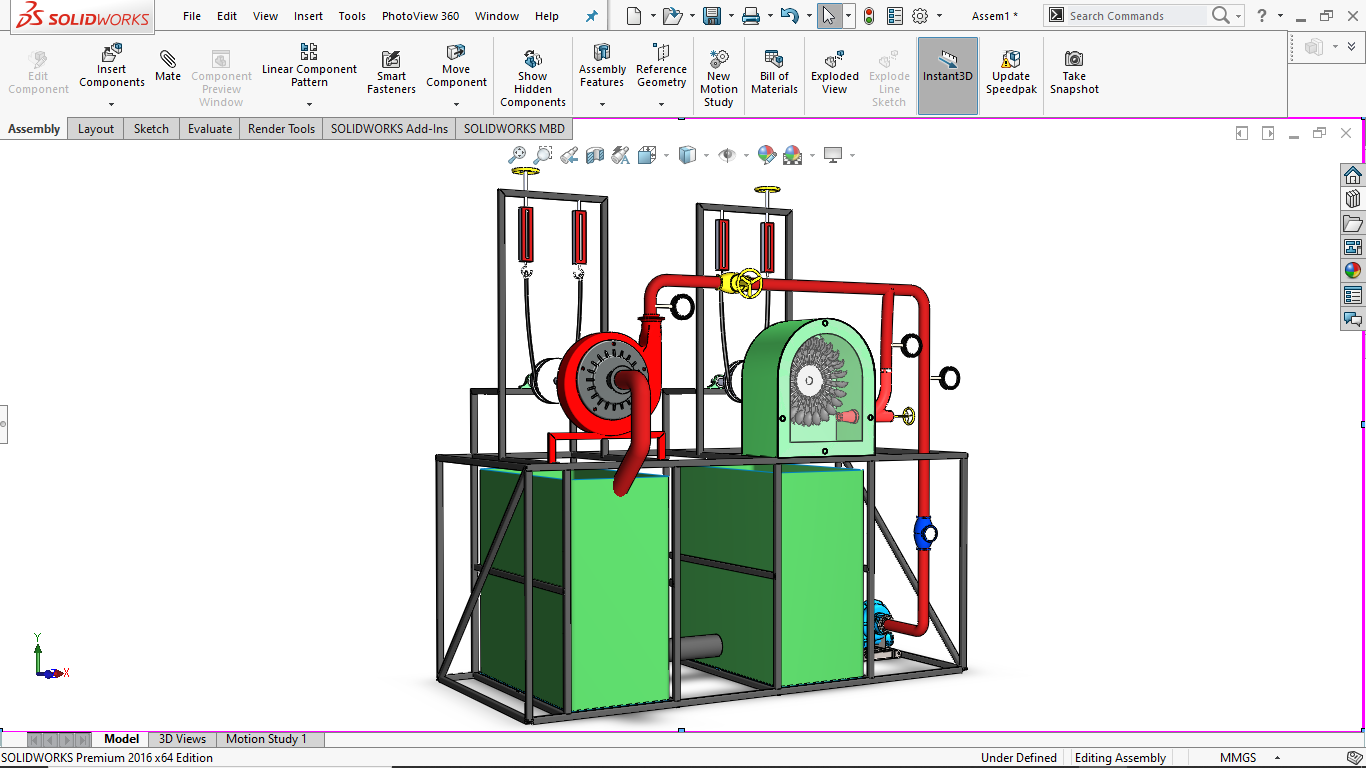Click the Sketch tab
1366x768 pixels.
point(151,128)
